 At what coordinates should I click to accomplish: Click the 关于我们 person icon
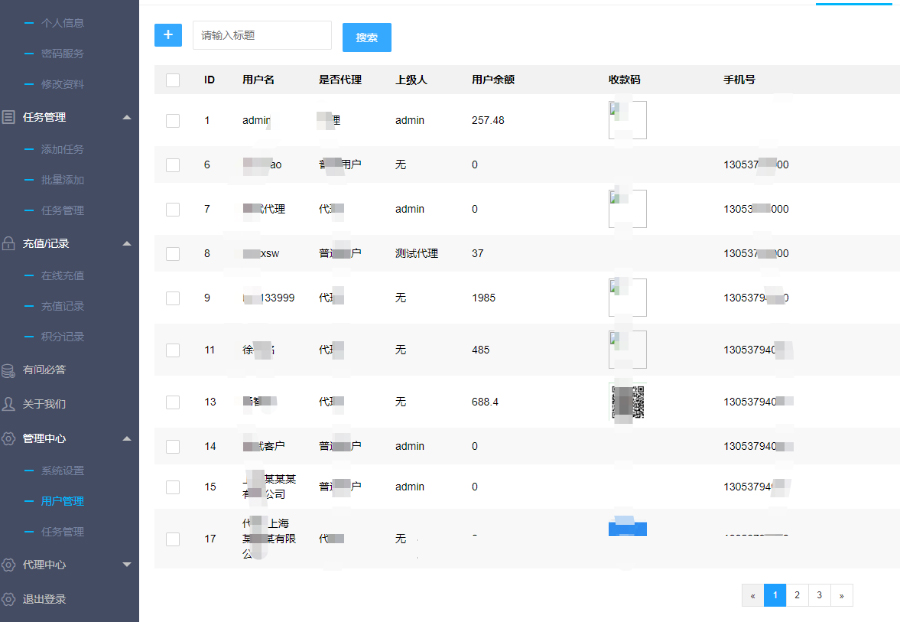pos(9,404)
